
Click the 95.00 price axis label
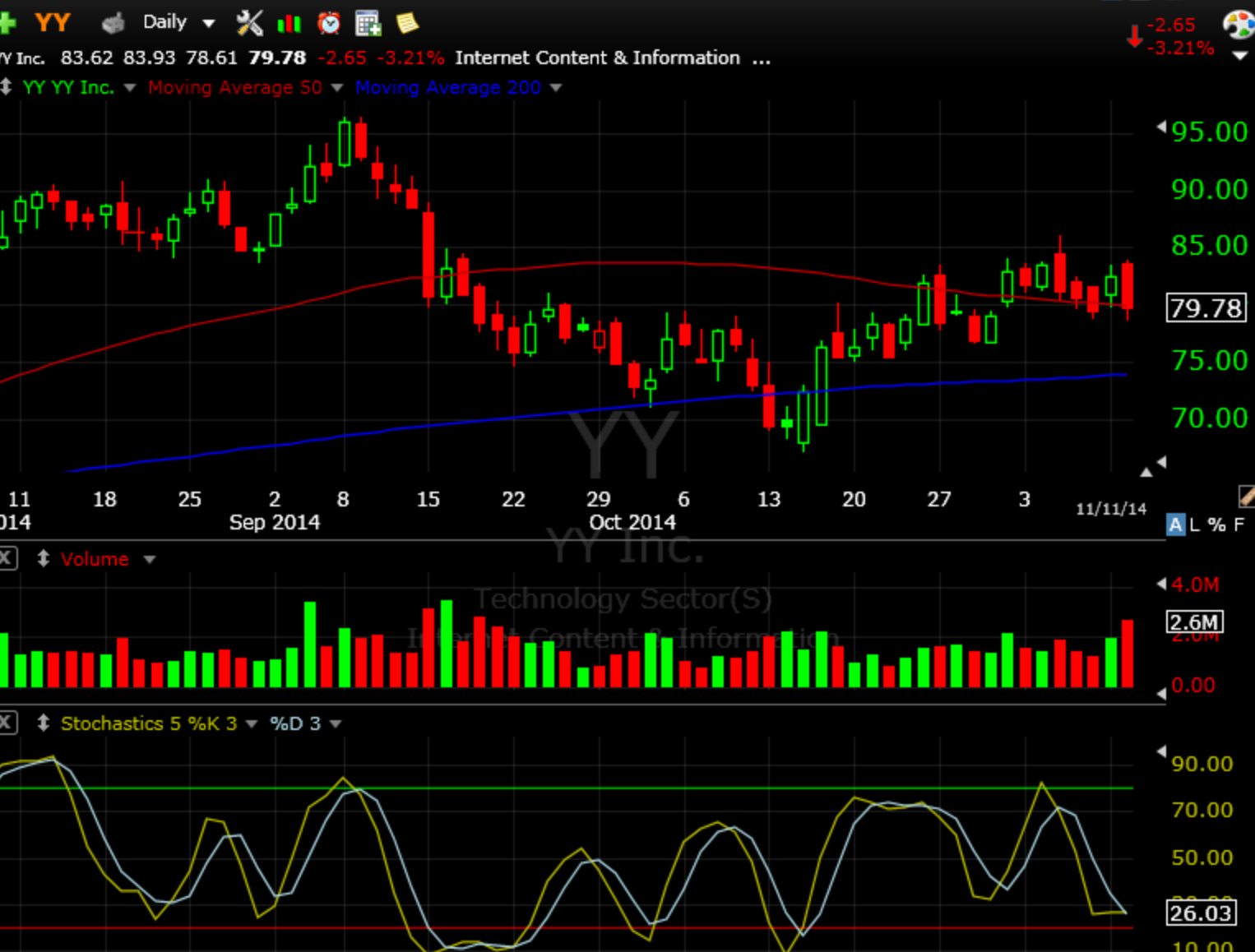1210,132
